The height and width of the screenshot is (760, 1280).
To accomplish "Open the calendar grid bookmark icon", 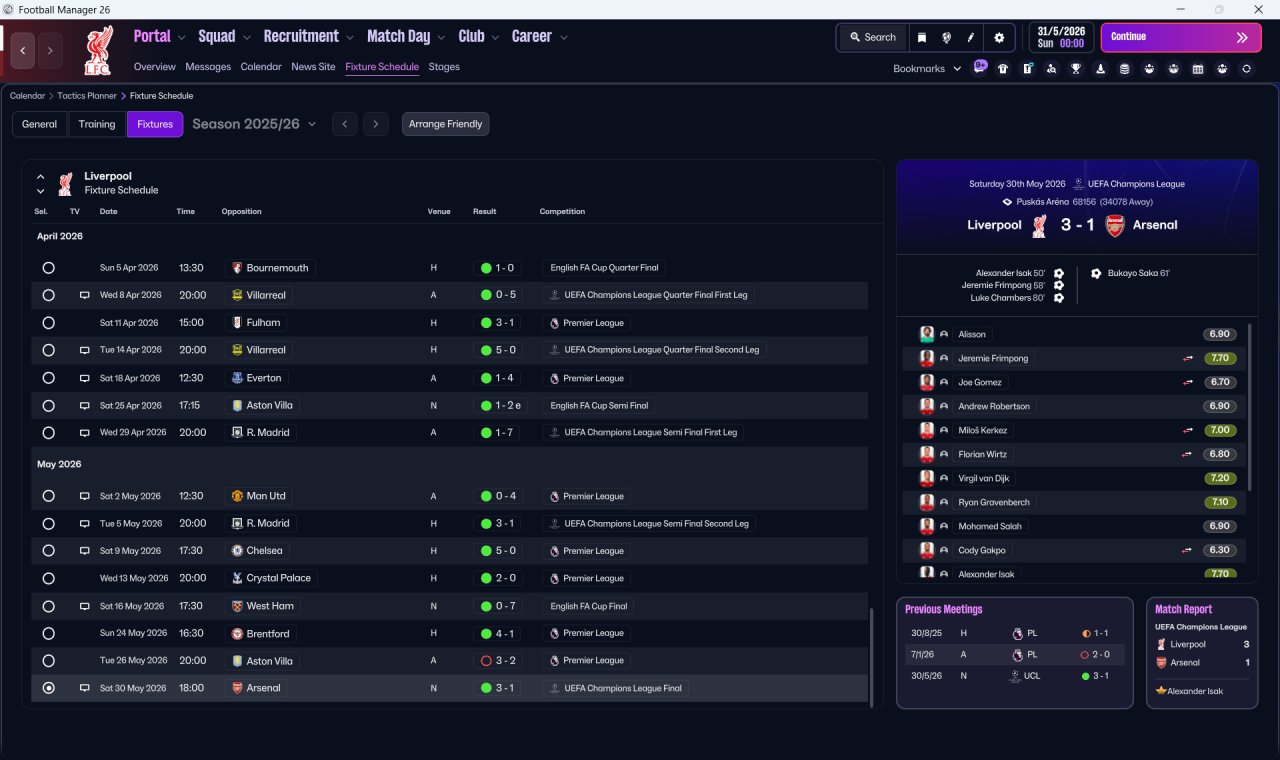I will pos(1198,69).
